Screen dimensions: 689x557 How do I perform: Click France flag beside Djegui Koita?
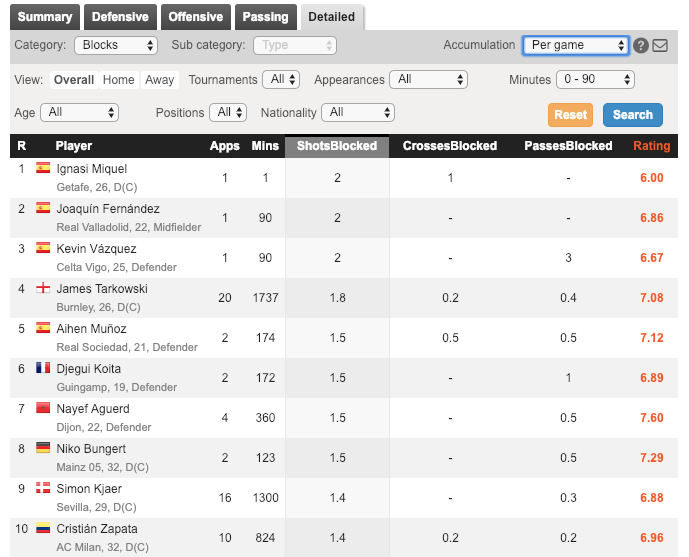(x=43, y=368)
